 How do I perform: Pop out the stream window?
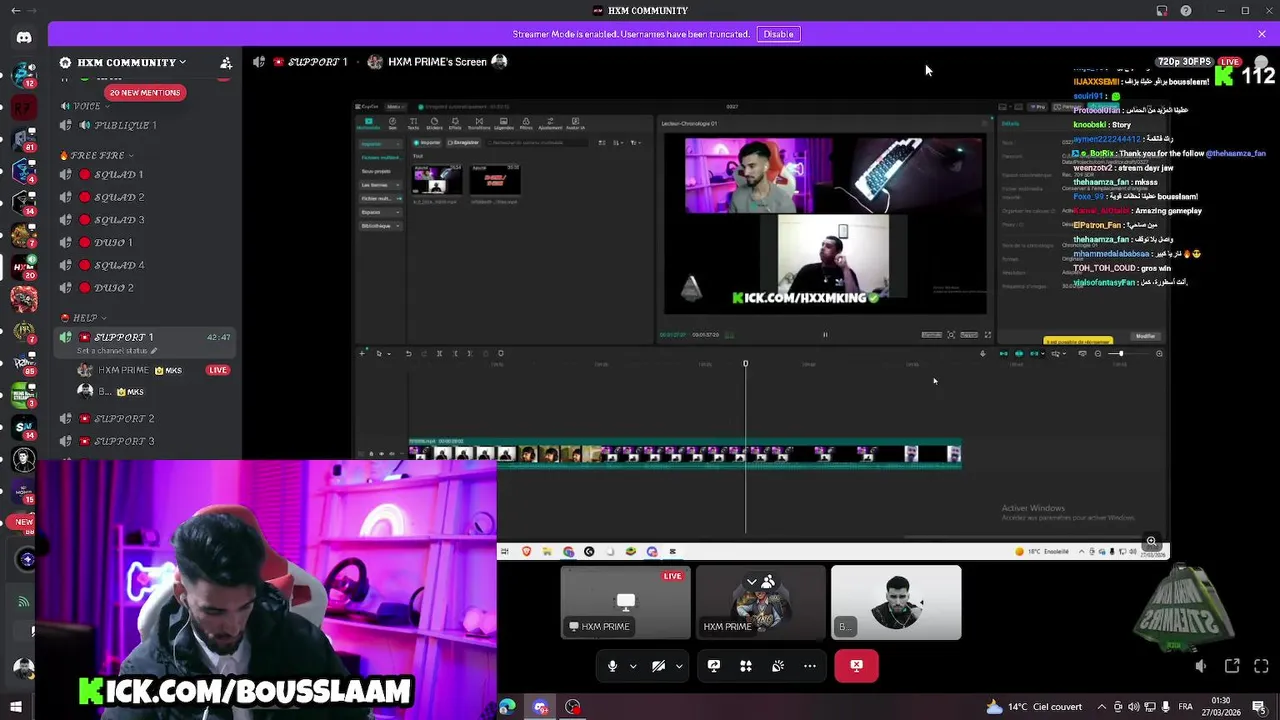(x=1232, y=666)
